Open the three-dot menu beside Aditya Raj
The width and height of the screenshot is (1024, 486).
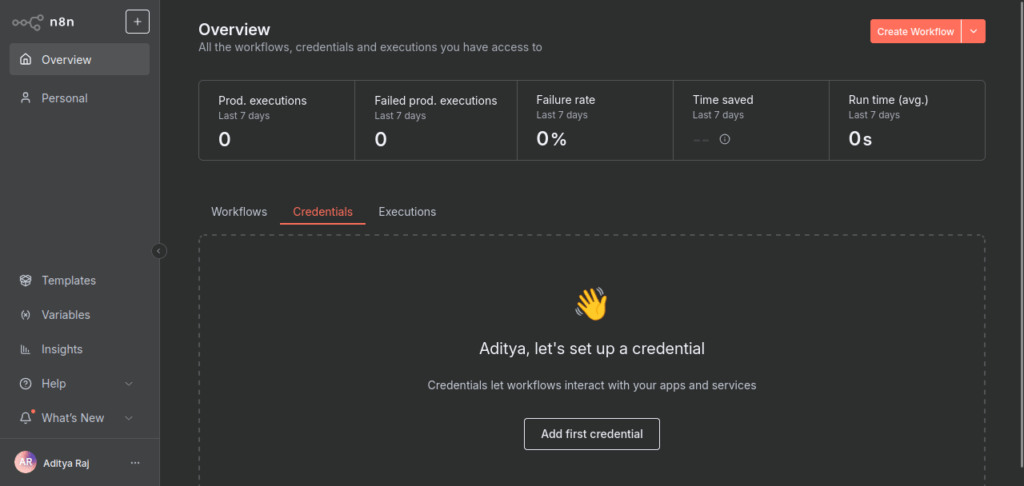135,463
